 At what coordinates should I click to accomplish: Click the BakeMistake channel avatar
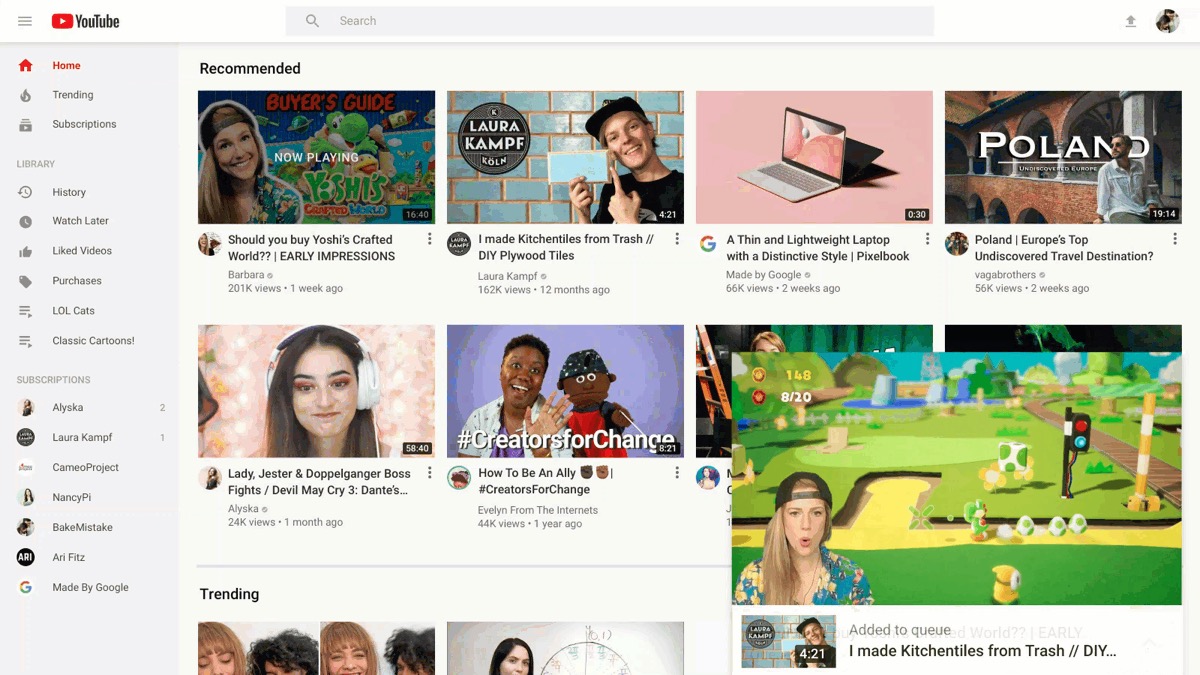(26, 528)
